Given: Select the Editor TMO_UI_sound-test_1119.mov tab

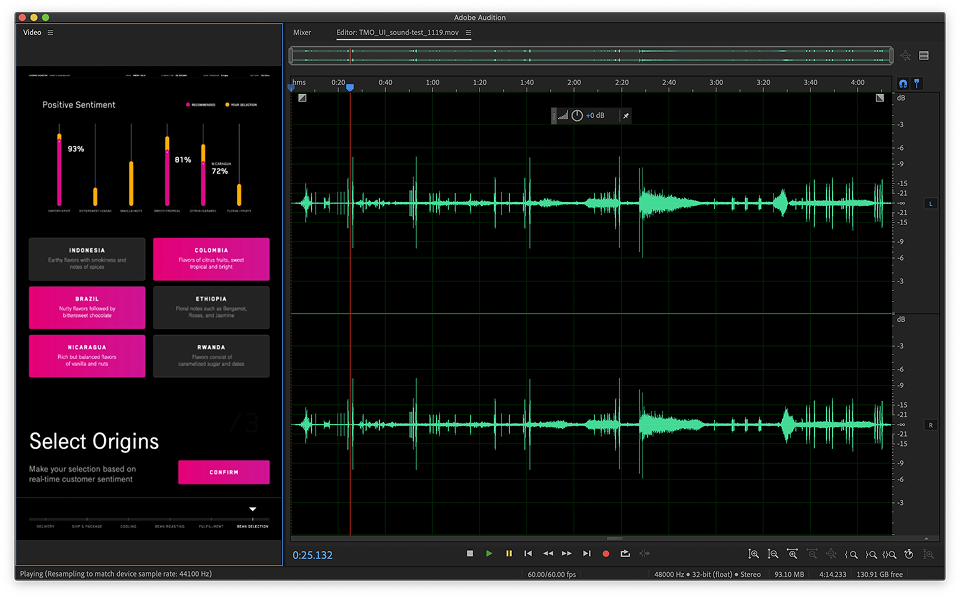Looking at the screenshot, I should [397, 33].
